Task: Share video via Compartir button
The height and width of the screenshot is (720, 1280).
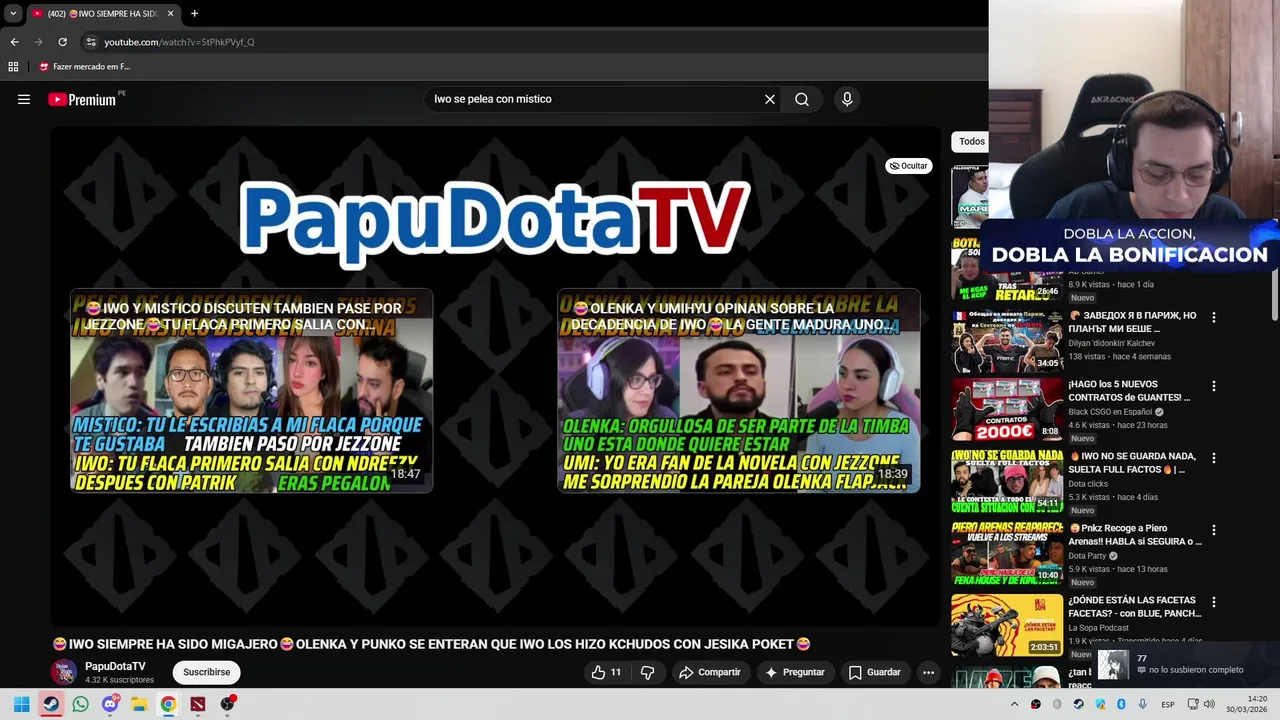Action: (710, 672)
